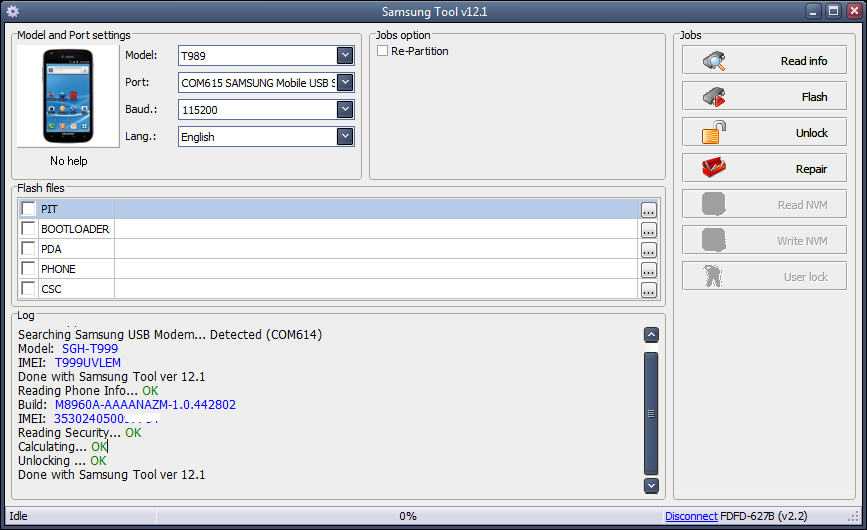Tick the PIT flash file checkbox
The image size is (867, 530).
tap(28, 208)
